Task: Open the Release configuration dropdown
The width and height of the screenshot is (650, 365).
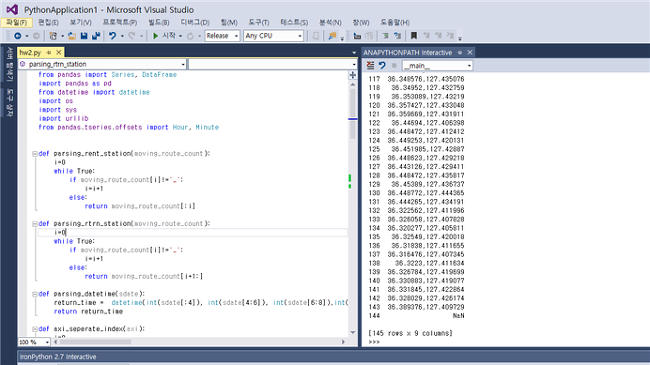Action: coord(223,36)
